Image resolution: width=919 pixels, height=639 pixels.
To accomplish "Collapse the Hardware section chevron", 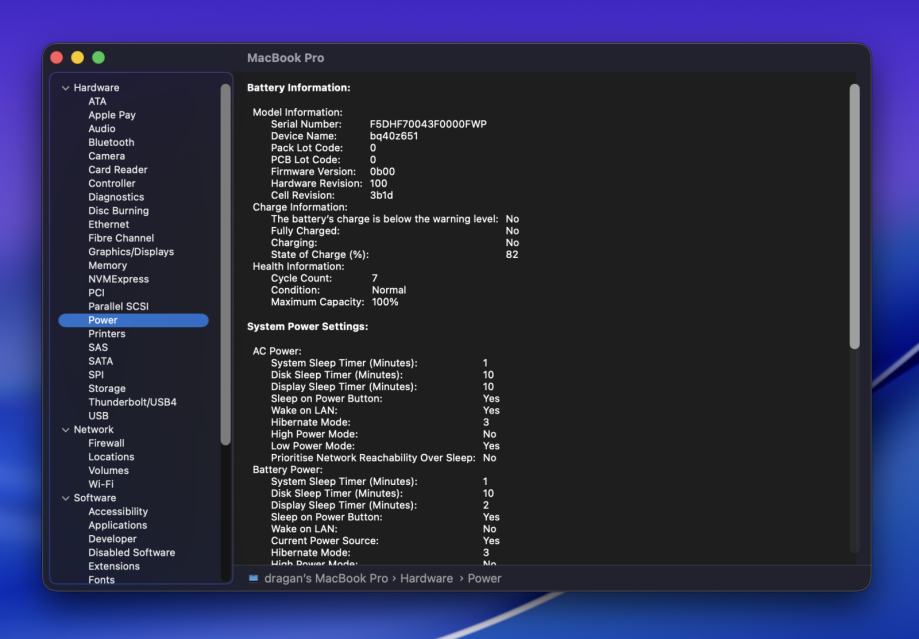I will click(66, 88).
